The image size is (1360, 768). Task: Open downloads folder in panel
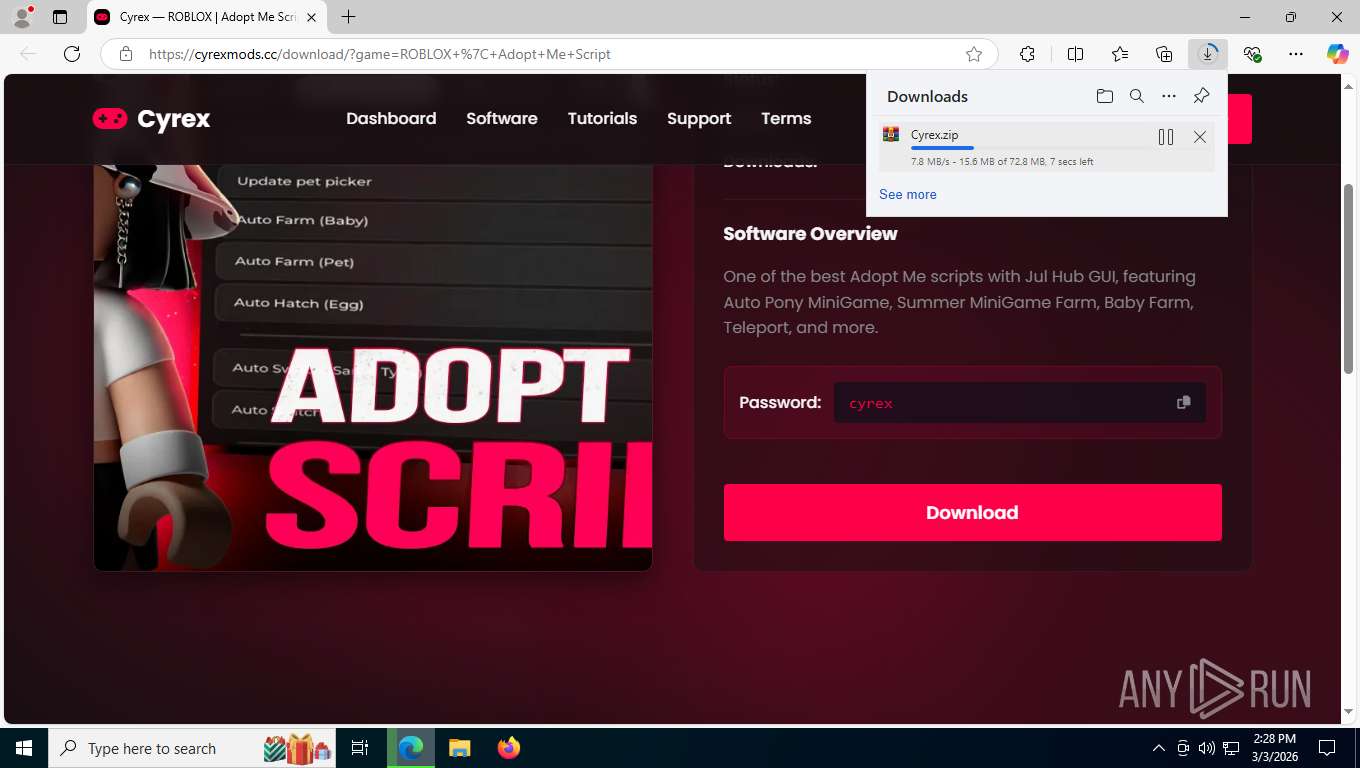1105,96
